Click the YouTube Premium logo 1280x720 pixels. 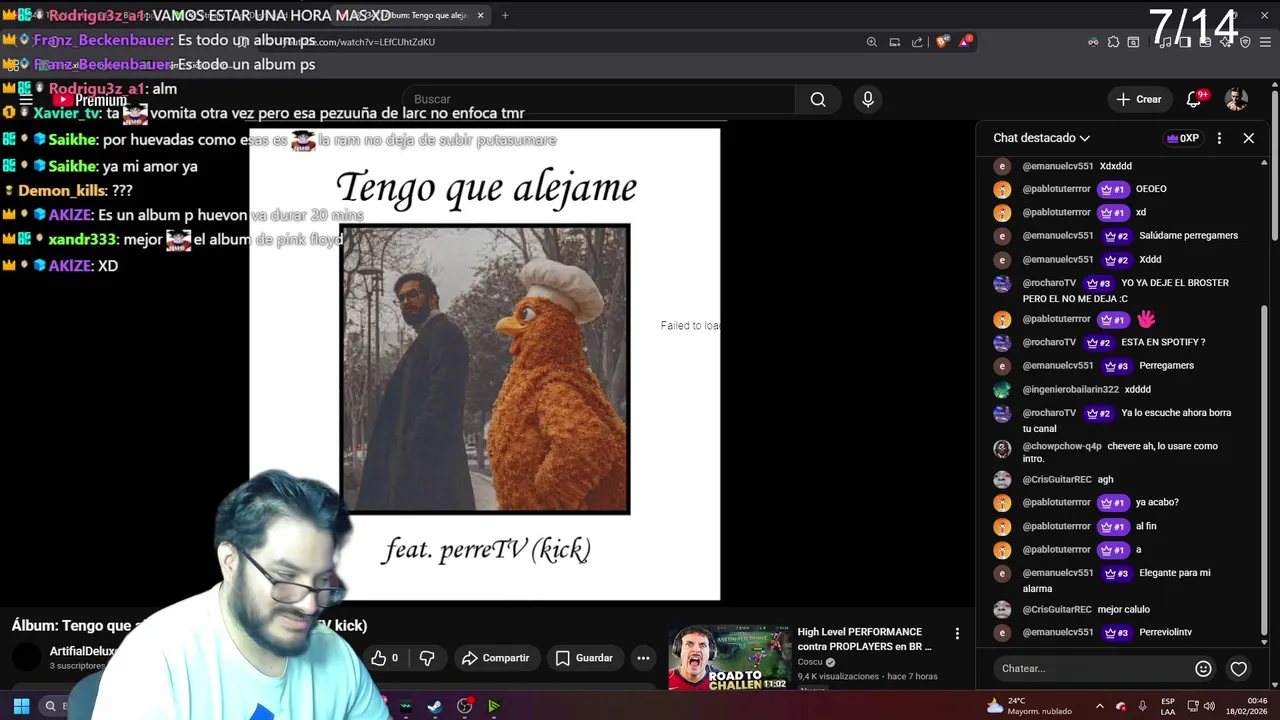90,100
